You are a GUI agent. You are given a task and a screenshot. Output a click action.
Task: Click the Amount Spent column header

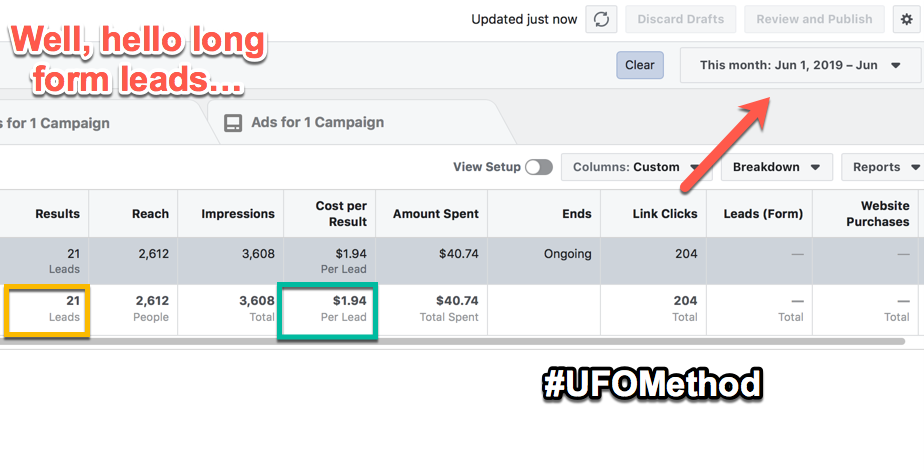pyautogui.click(x=435, y=214)
